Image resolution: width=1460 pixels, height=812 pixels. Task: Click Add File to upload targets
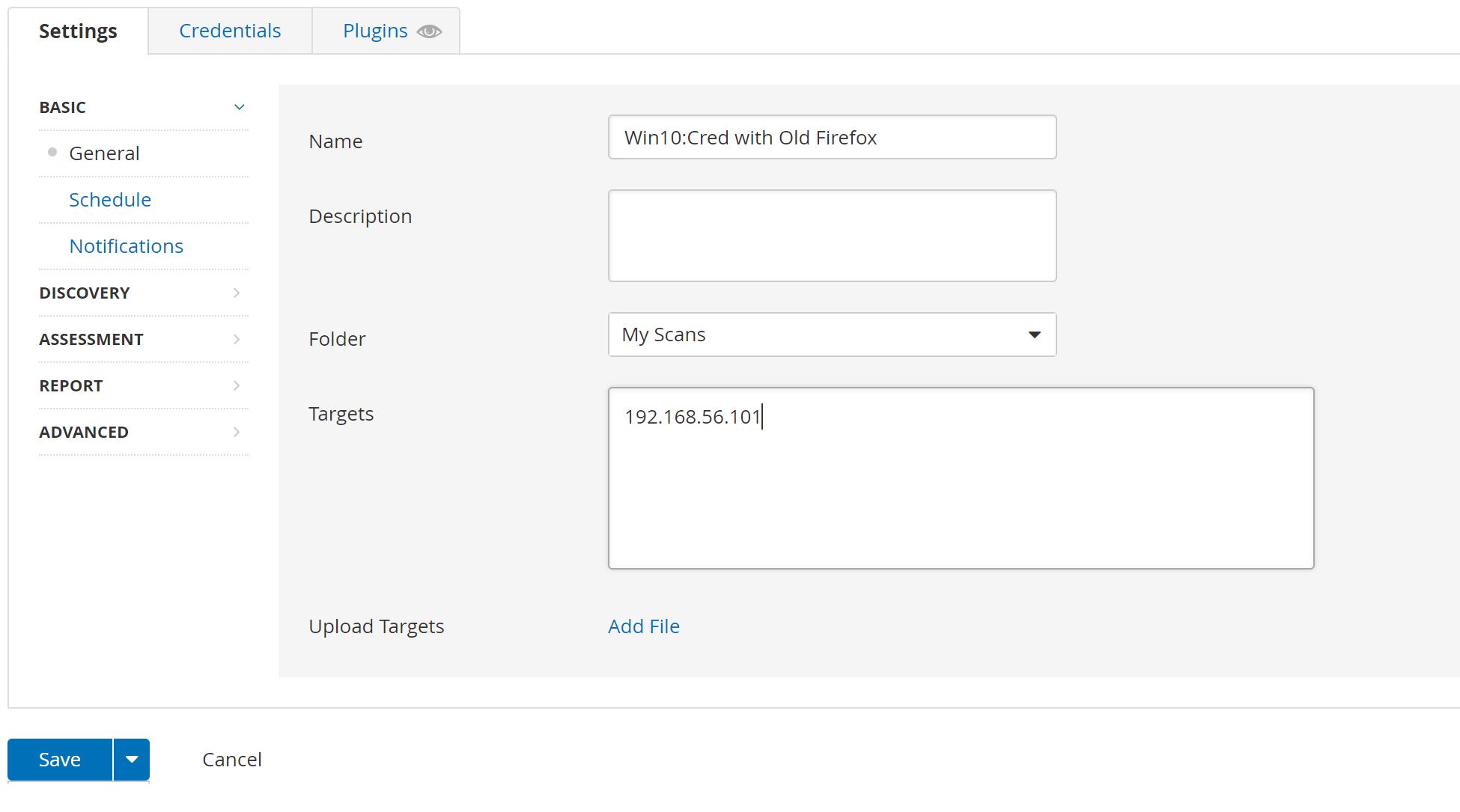643,626
